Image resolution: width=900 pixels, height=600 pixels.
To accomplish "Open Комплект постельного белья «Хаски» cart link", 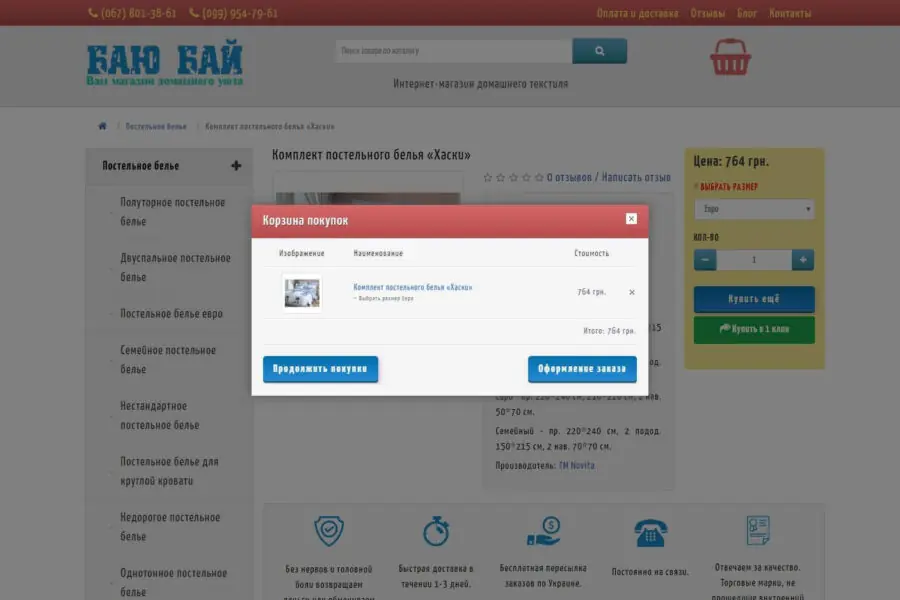I will [x=412, y=287].
